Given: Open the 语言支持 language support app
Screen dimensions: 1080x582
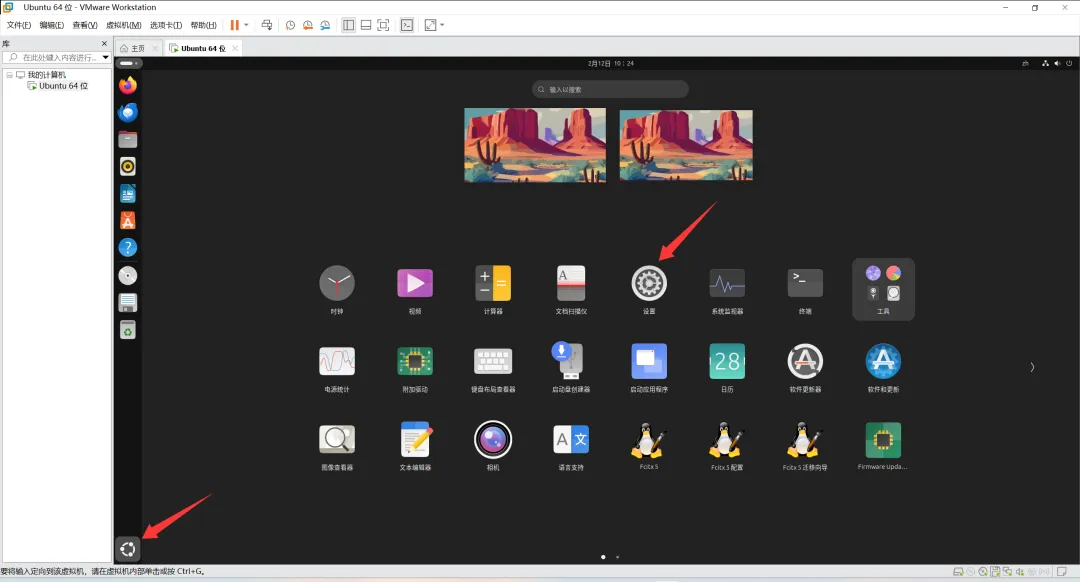Looking at the screenshot, I should pyautogui.click(x=571, y=439).
